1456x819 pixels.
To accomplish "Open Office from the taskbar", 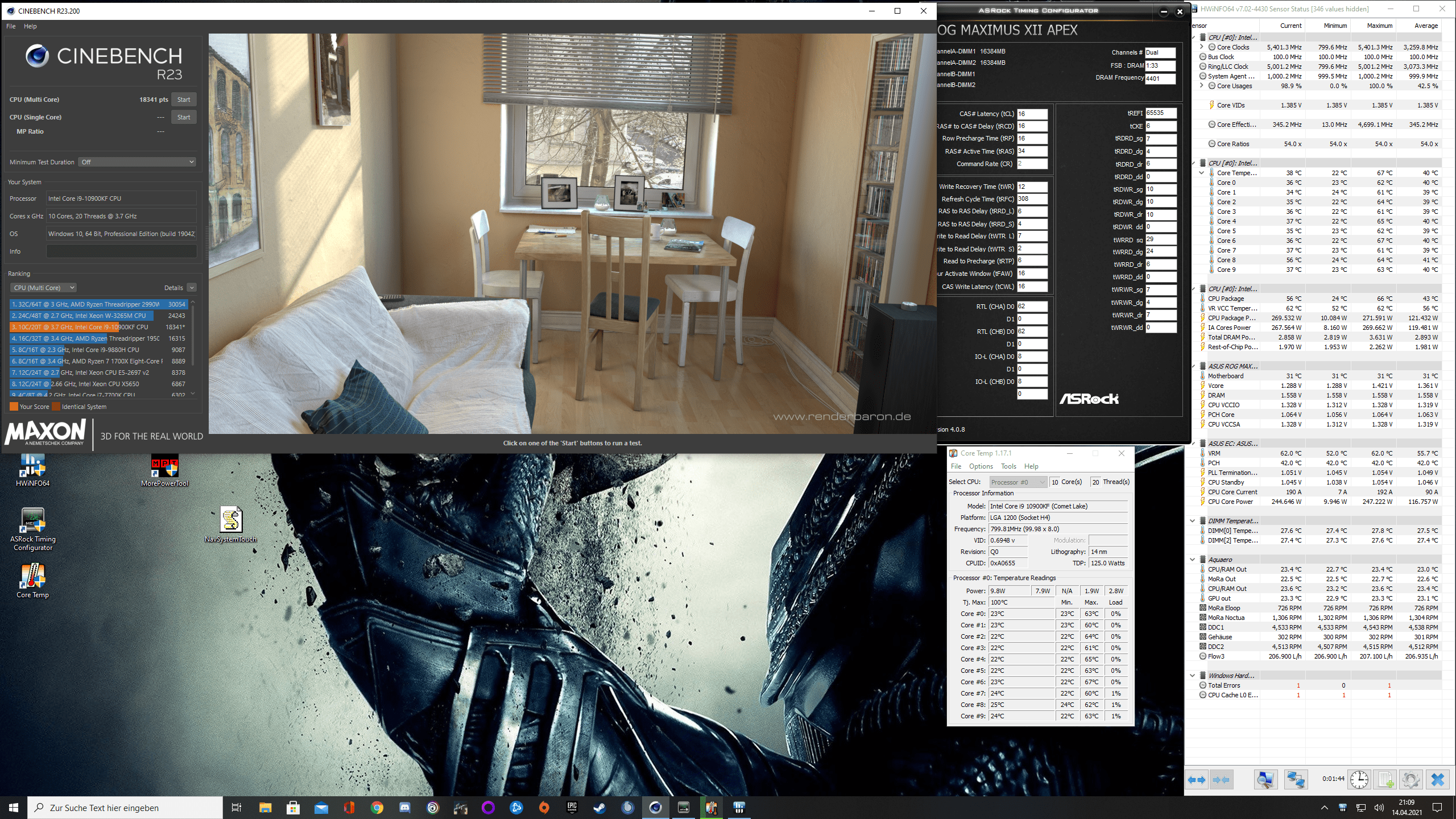I will (349, 808).
